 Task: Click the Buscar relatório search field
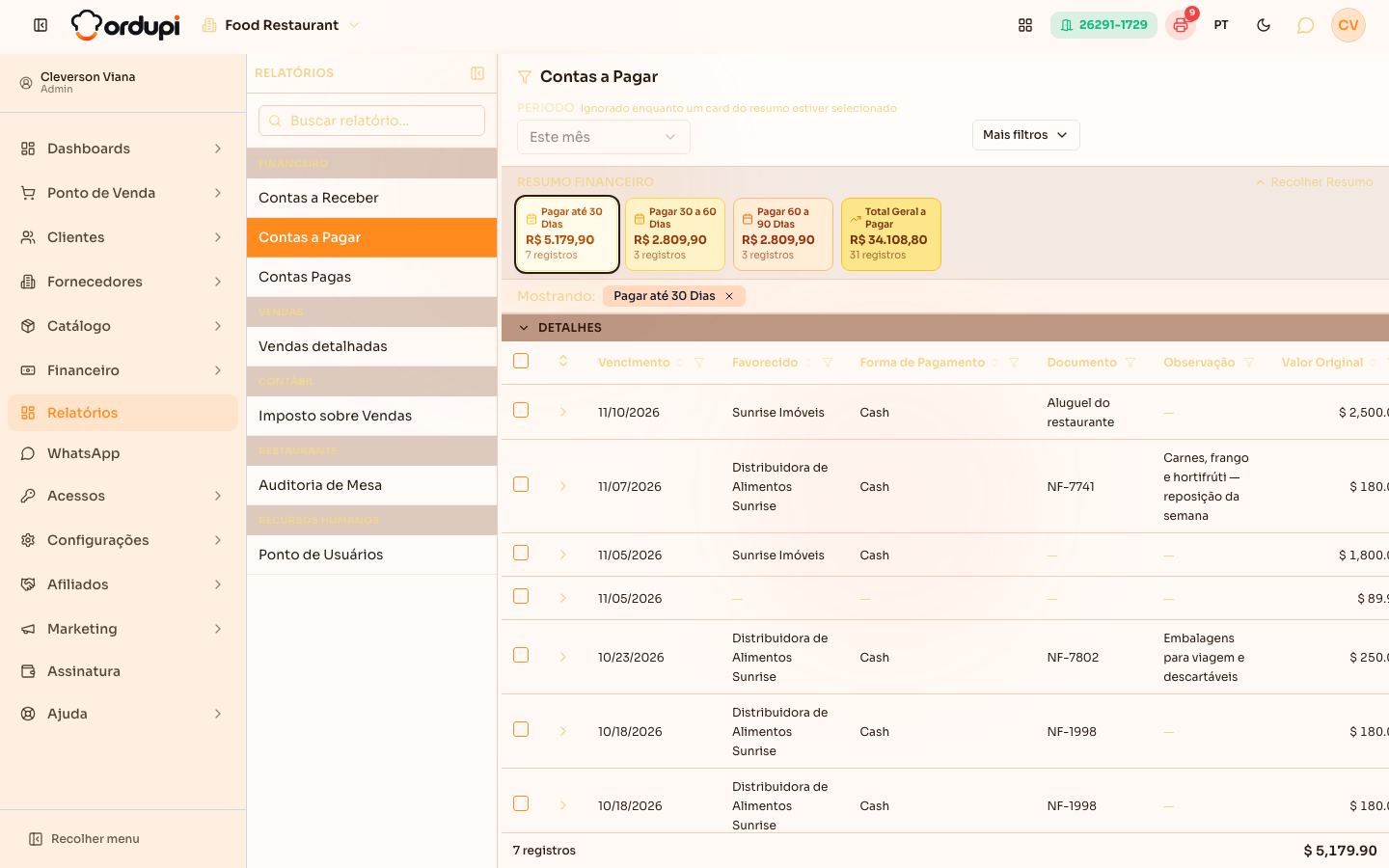[x=371, y=121]
